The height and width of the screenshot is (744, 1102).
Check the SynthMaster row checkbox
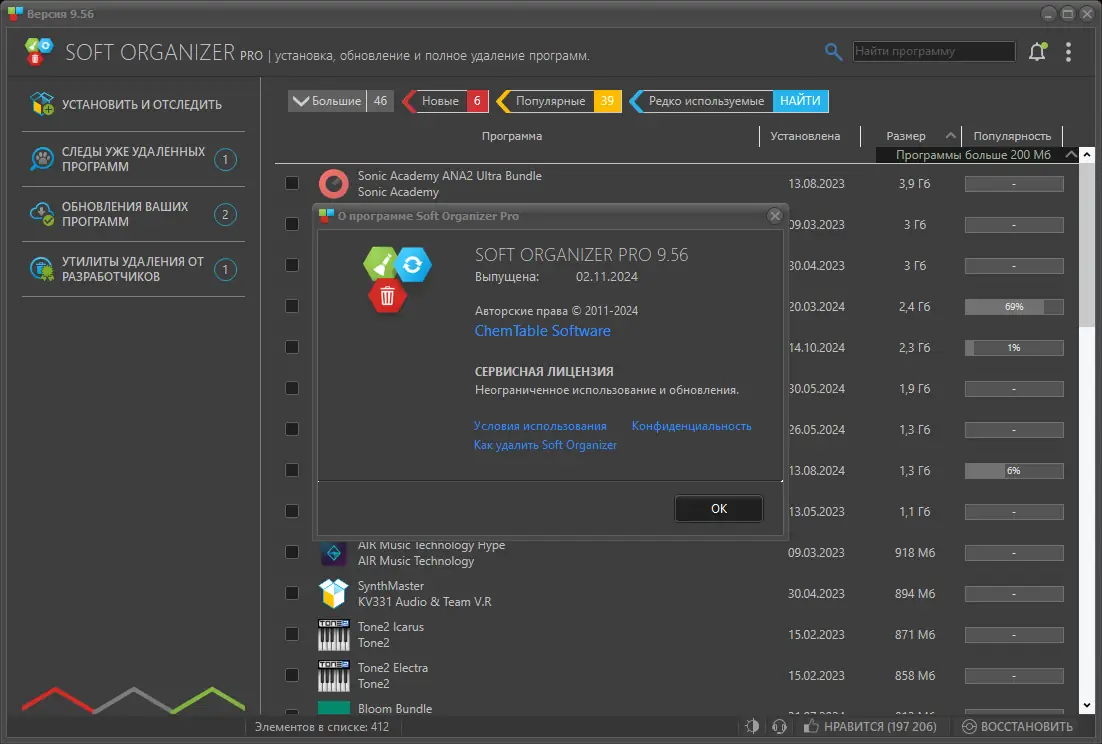pyautogui.click(x=292, y=593)
